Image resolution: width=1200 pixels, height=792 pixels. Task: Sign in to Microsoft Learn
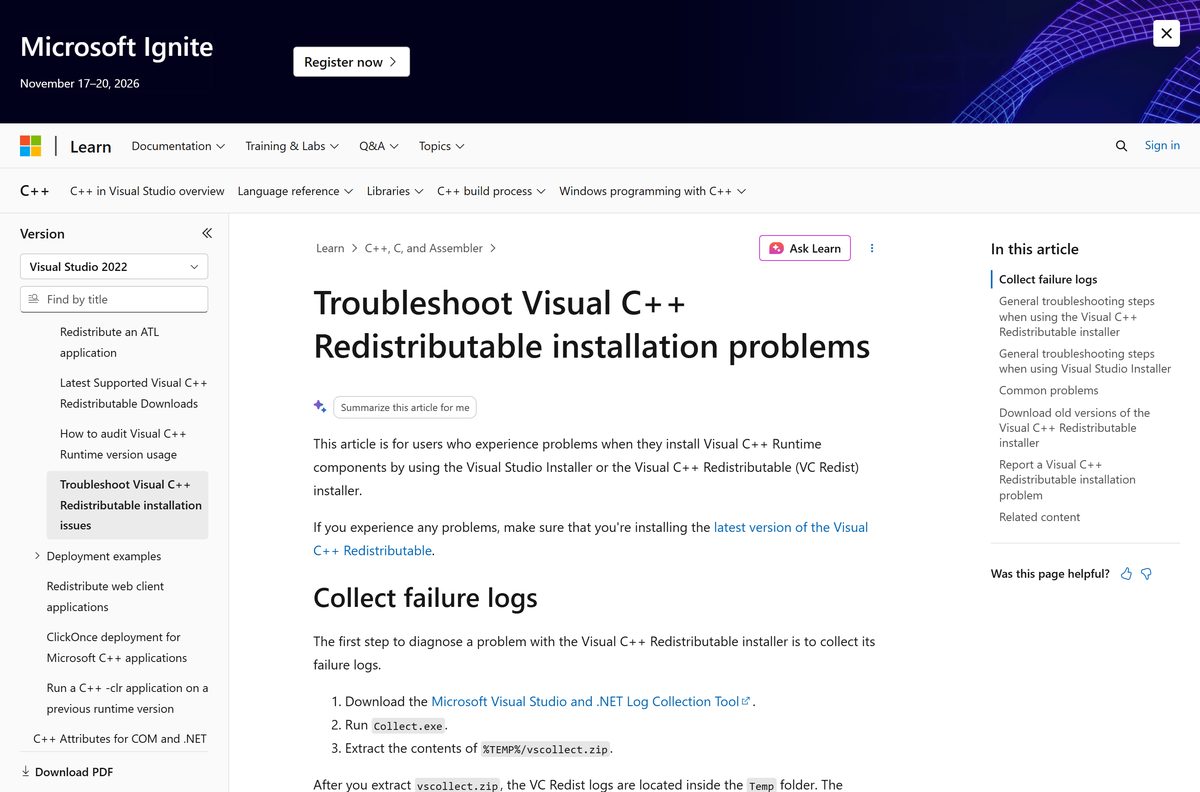tap(1162, 145)
